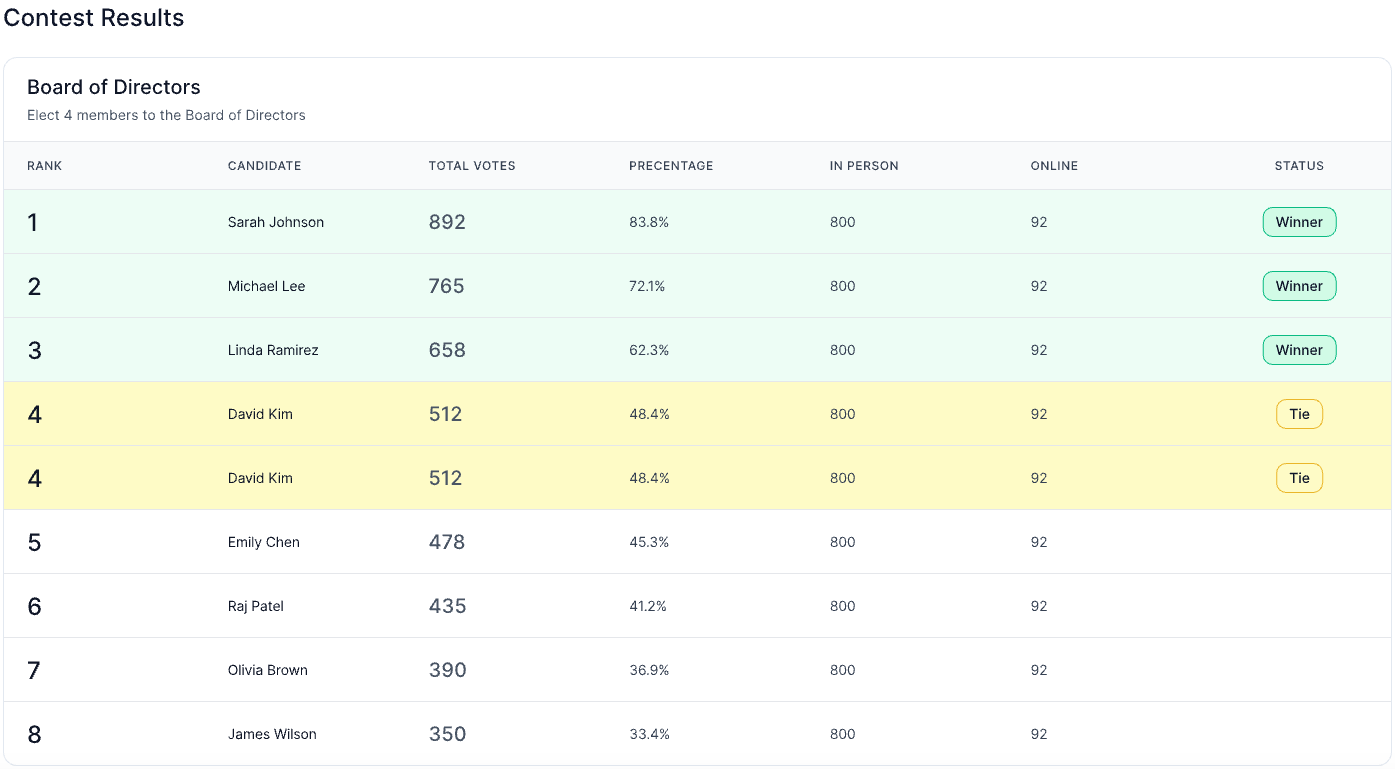The image size is (1395, 769).
Task: Click candidate name Emily Chen
Action: 264,542
